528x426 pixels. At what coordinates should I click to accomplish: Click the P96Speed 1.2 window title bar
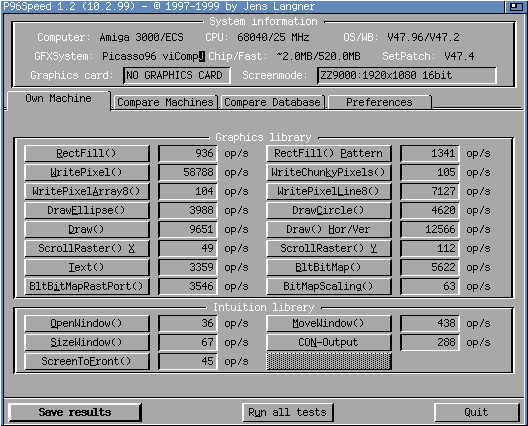[253, 6]
